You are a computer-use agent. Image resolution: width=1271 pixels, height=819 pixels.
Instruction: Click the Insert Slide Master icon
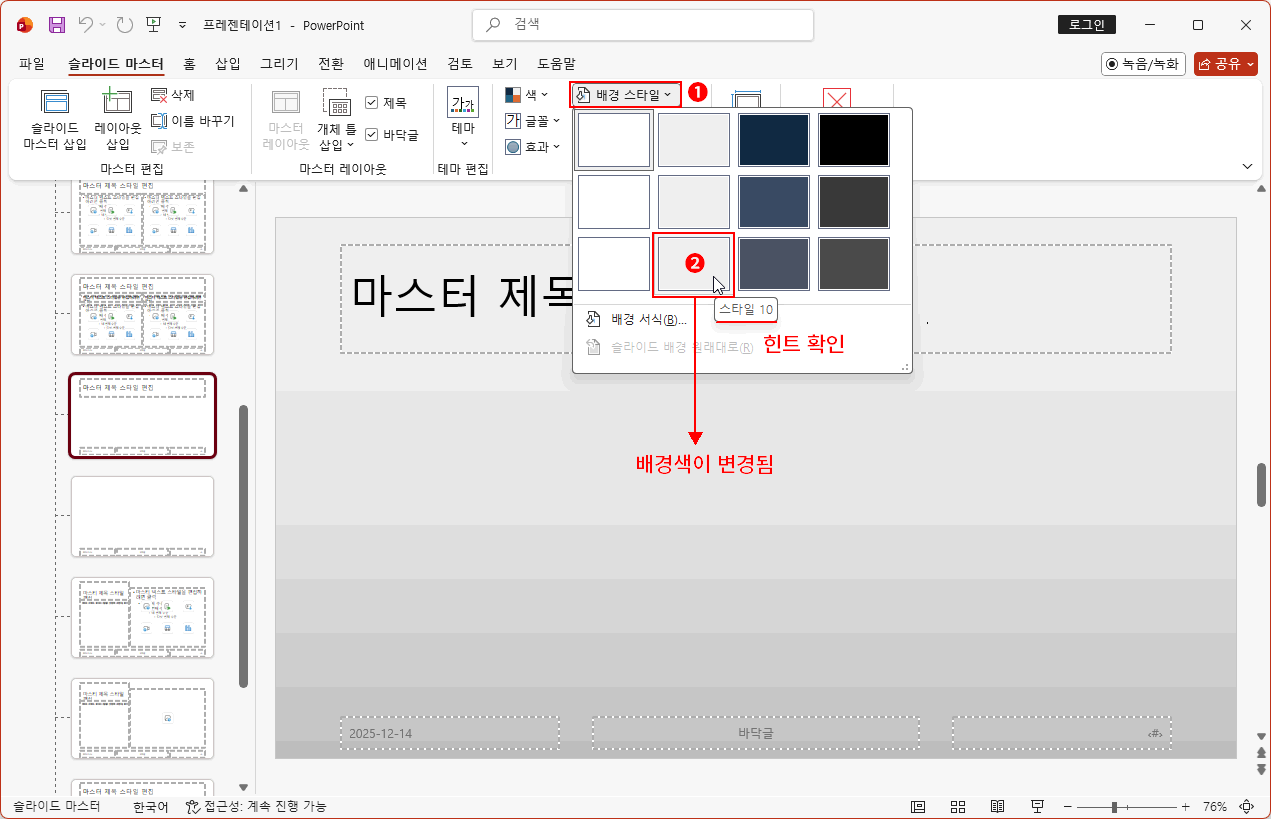[54, 103]
